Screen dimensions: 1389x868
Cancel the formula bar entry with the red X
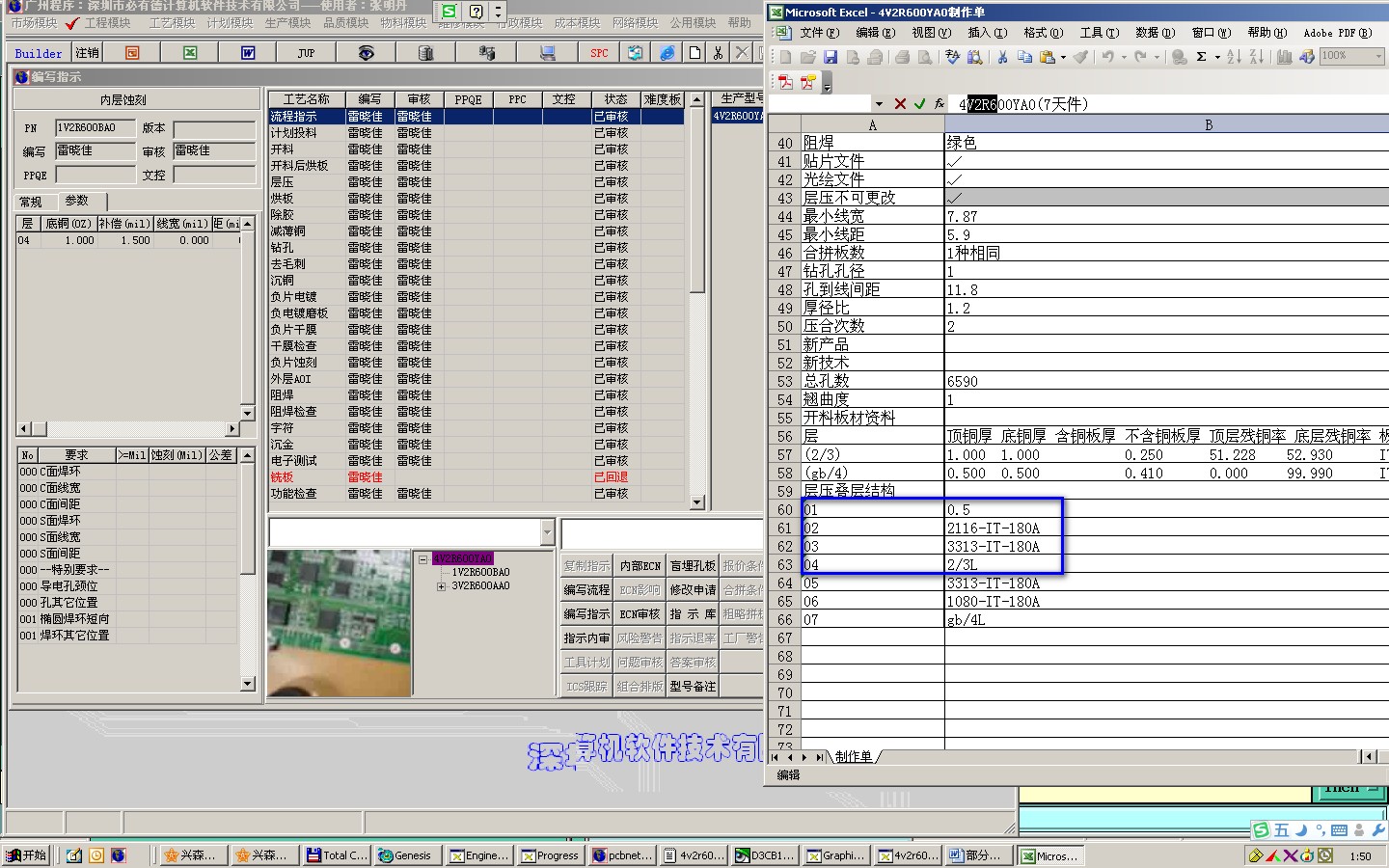click(900, 103)
